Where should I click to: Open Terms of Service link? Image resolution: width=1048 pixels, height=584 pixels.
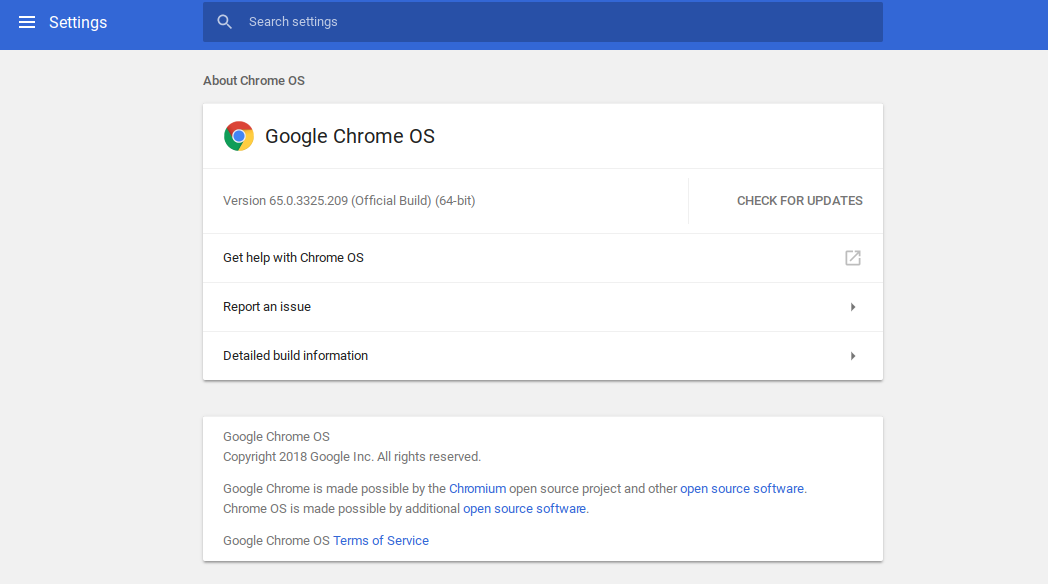point(381,541)
